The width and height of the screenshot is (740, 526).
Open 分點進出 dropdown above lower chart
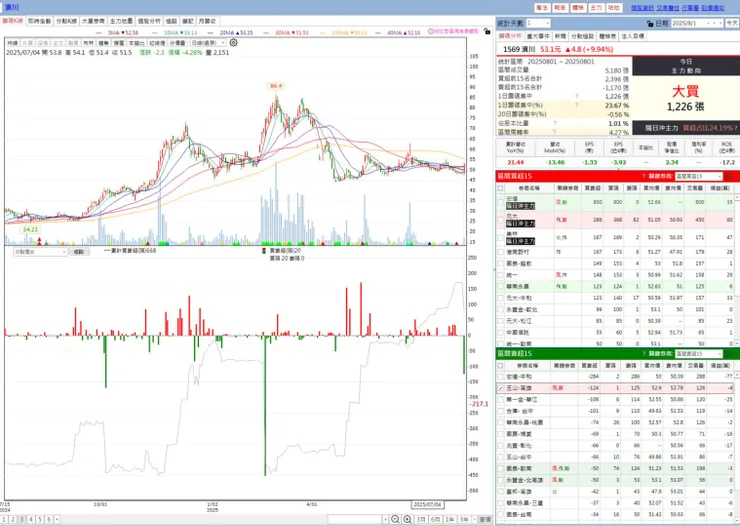[x=40, y=252]
